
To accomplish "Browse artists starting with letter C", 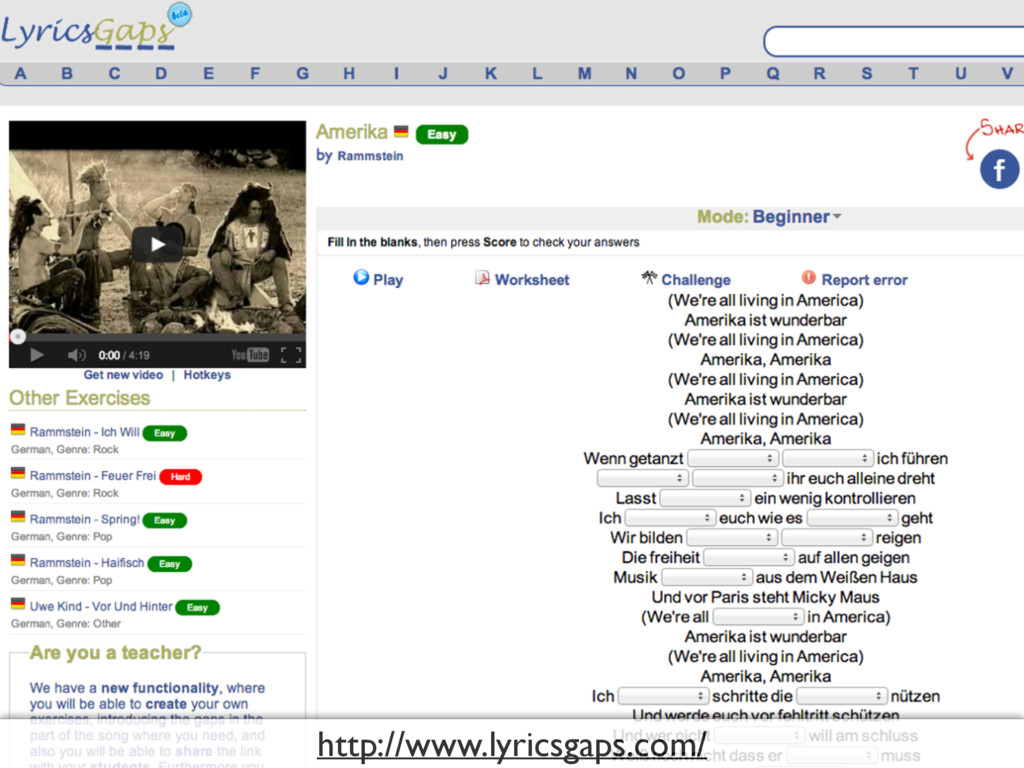I will tap(114, 73).
